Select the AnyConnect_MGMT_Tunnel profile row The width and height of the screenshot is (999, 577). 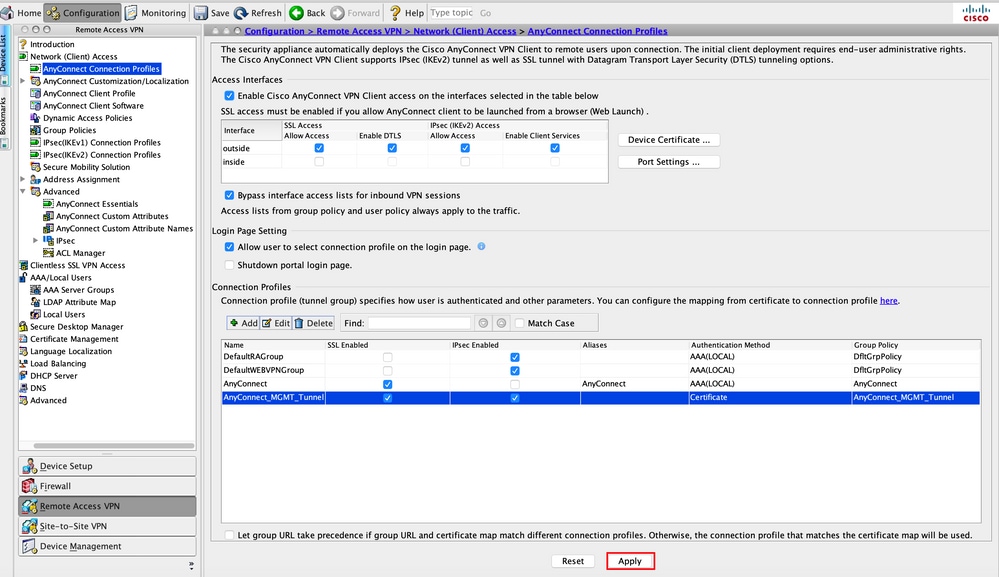[x=601, y=397]
